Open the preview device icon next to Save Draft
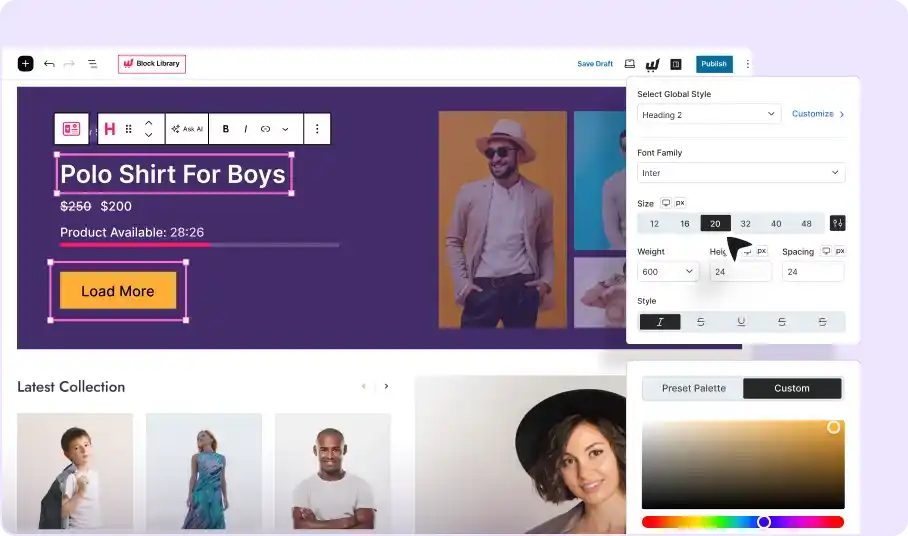 [x=630, y=64]
